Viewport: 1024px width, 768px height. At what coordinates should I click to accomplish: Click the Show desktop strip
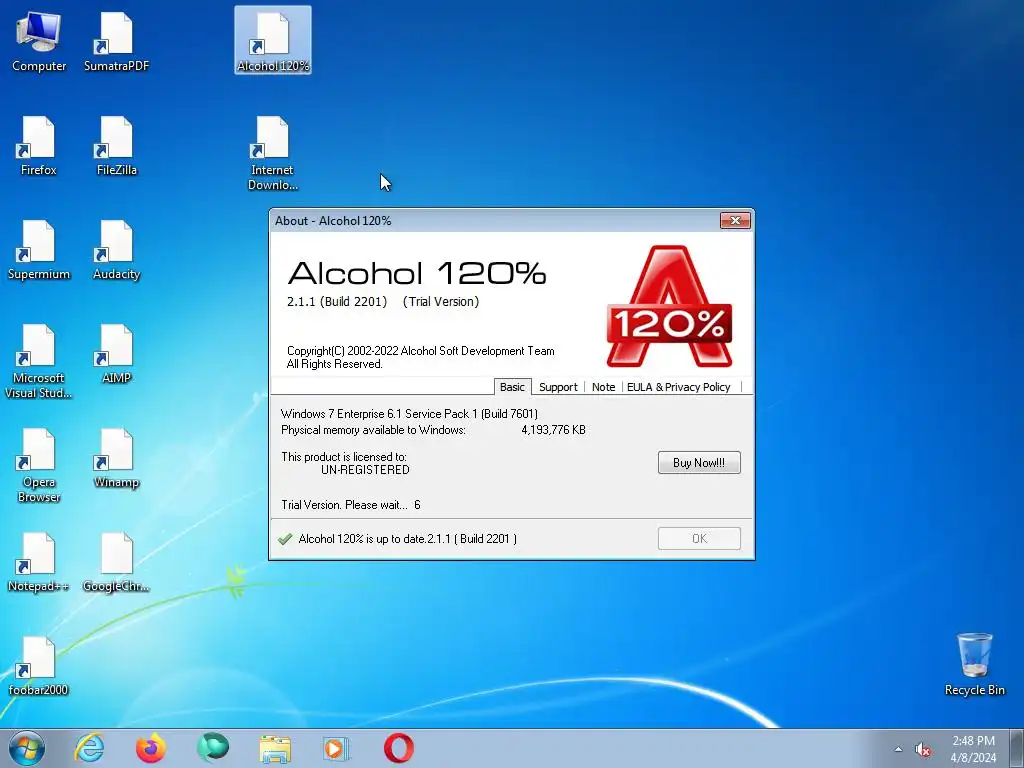[1016, 748]
